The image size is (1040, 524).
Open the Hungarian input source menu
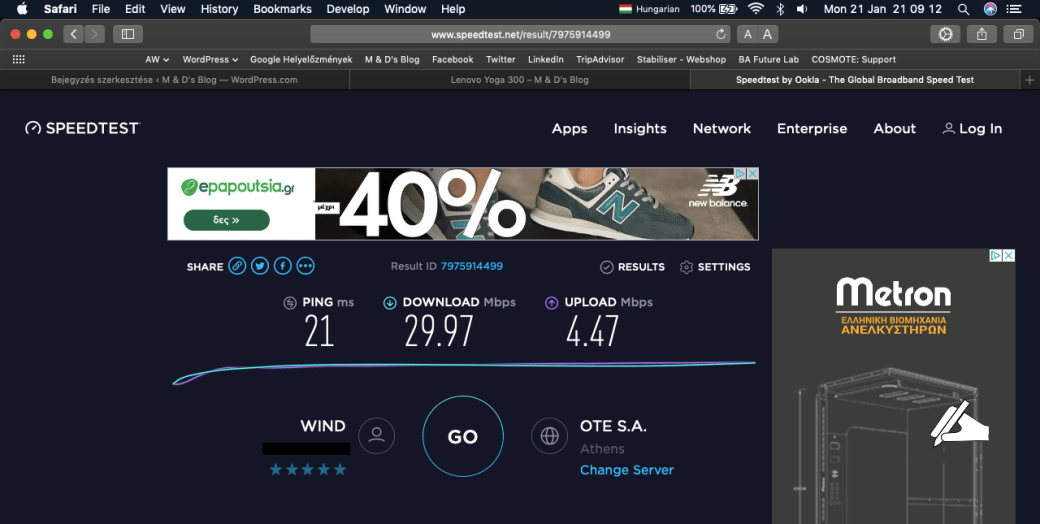coord(649,9)
